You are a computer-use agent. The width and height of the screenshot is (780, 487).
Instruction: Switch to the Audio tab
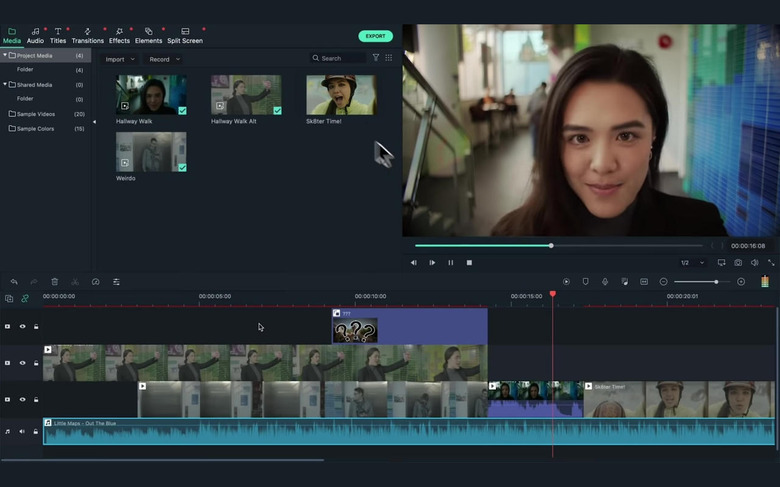(35, 36)
